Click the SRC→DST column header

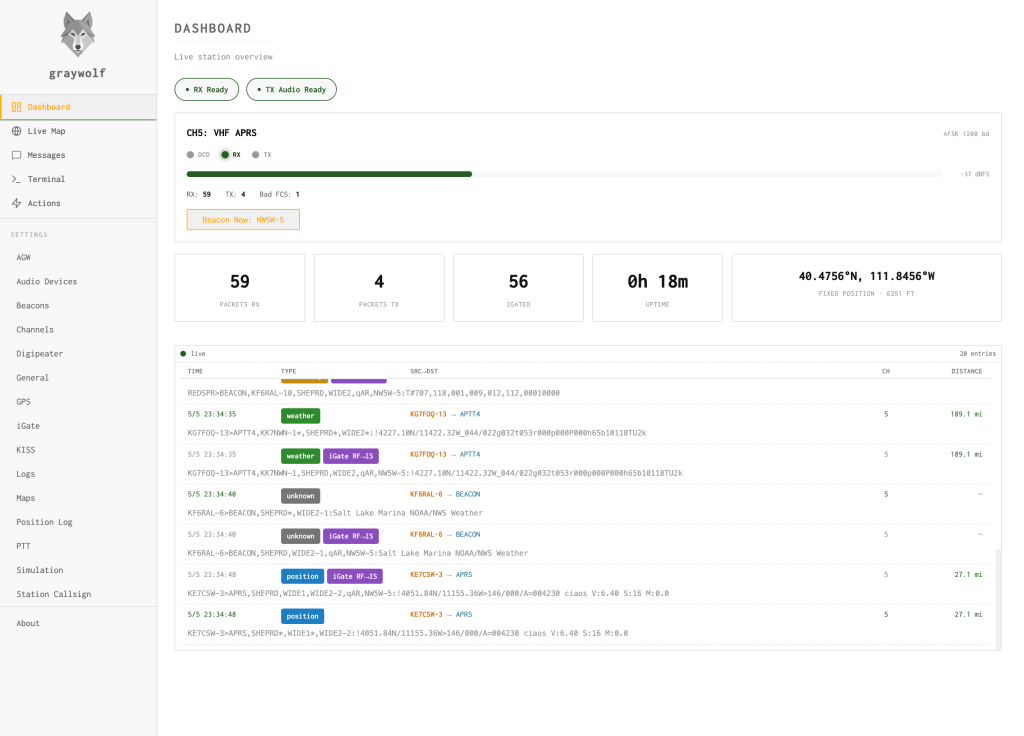(x=424, y=371)
